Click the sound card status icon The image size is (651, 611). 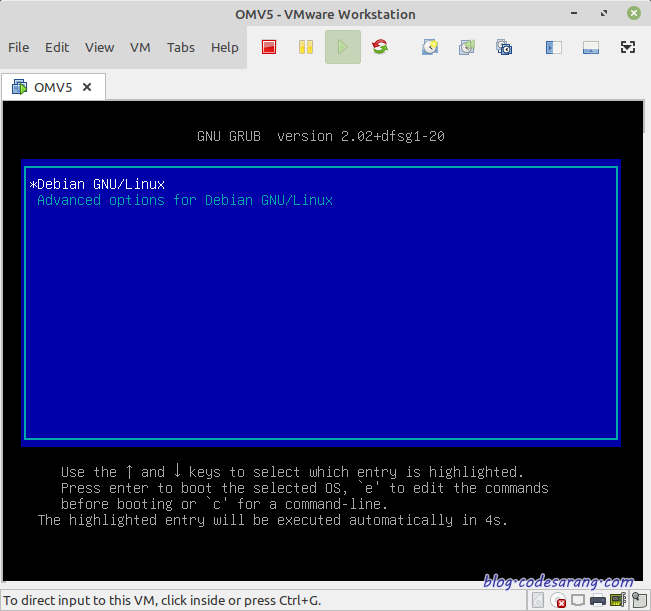(x=618, y=600)
